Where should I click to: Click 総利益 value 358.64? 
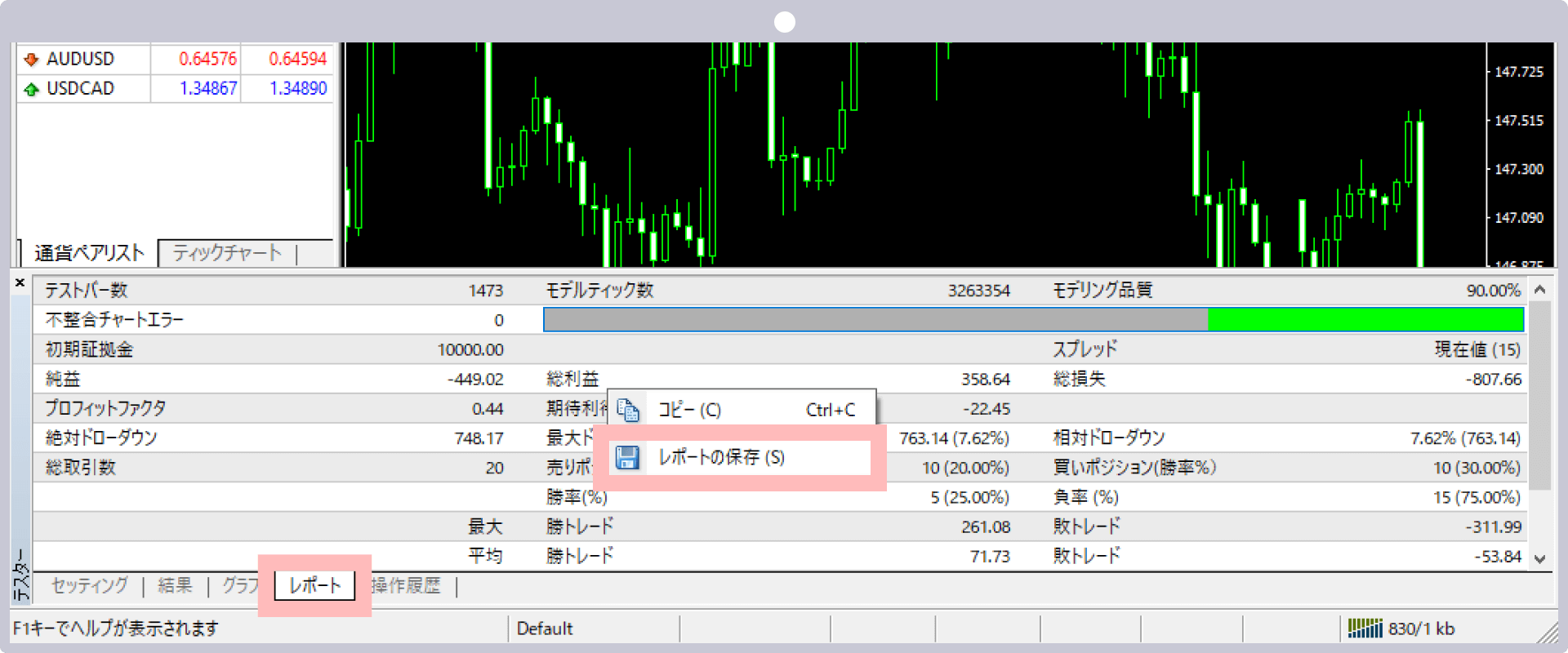click(x=986, y=380)
